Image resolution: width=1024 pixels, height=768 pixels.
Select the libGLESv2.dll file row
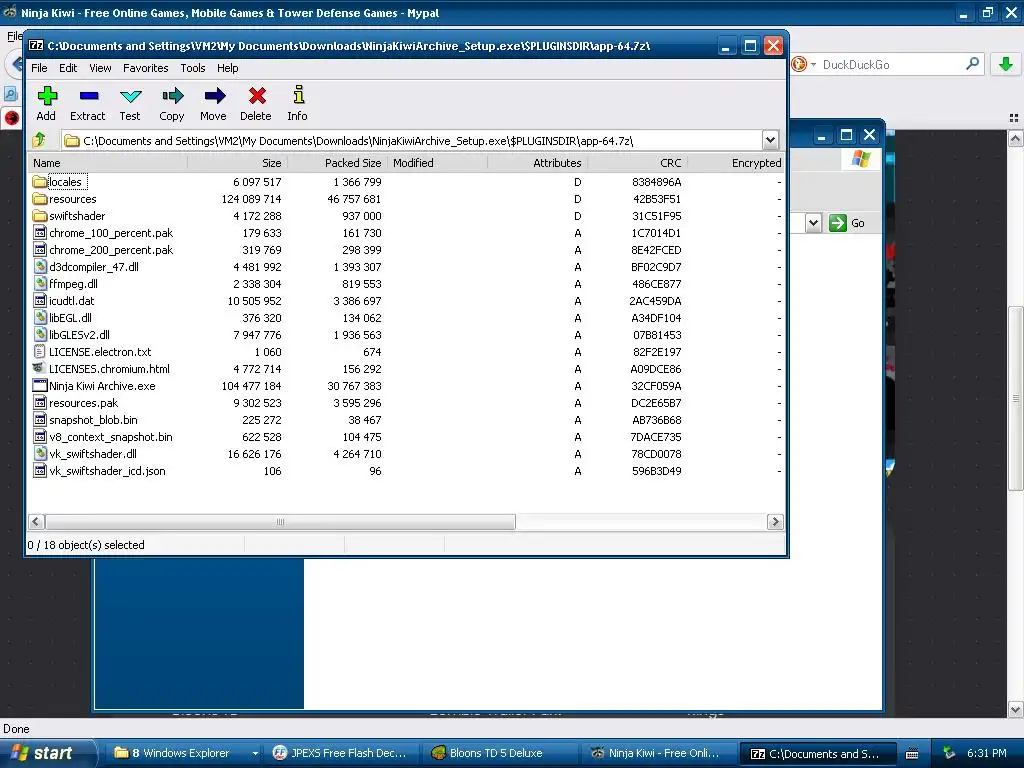(x=406, y=335)
